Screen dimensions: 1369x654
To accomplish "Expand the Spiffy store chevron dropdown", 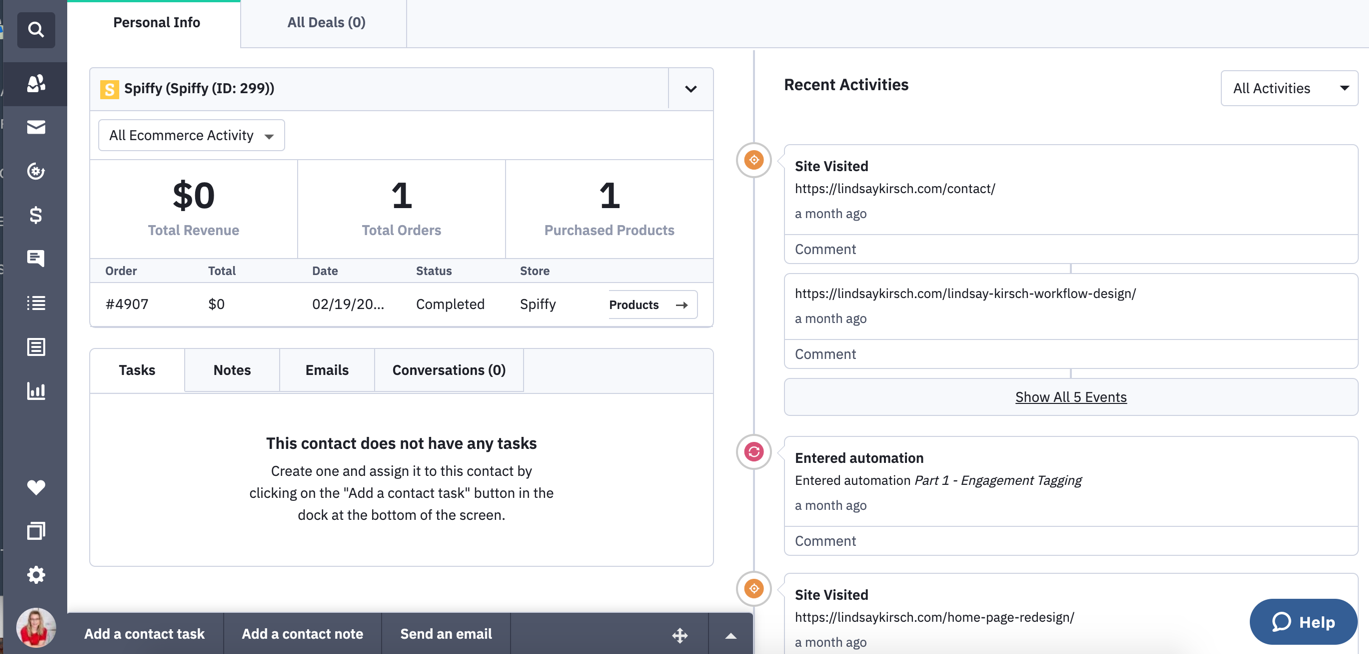I will 690,89.
